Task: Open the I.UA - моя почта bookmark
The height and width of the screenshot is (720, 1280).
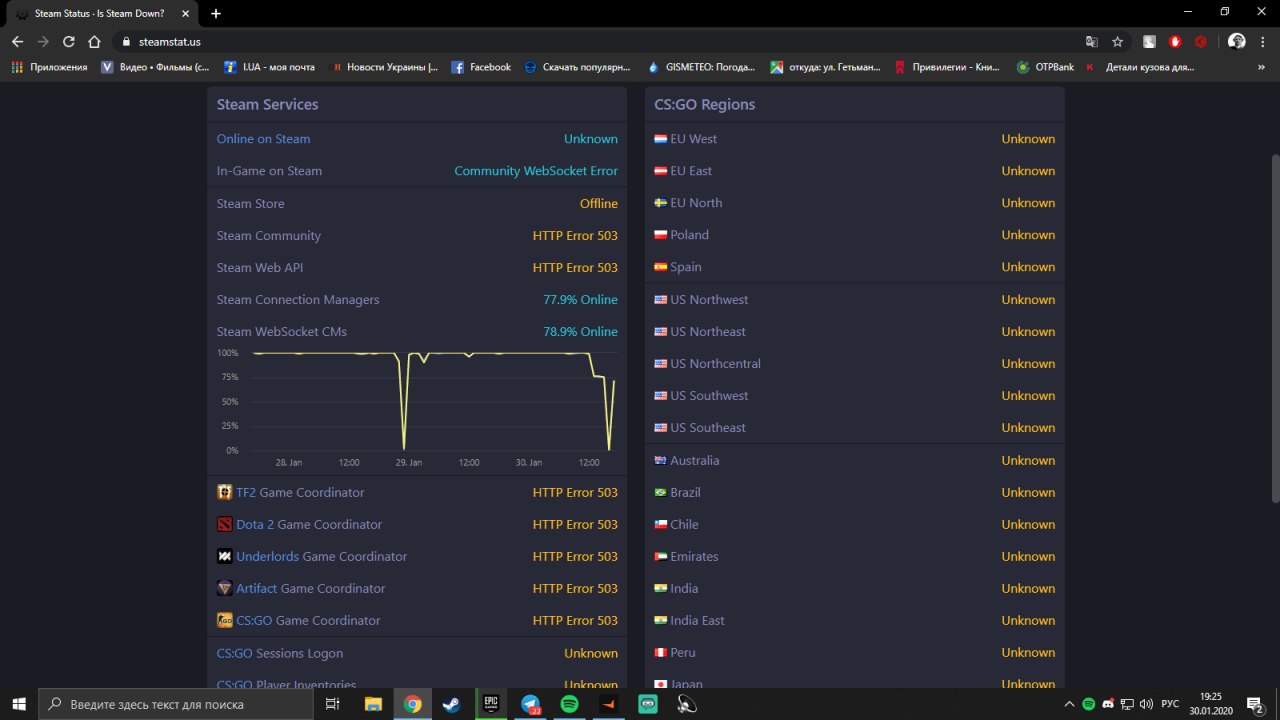Action: pos(269,67)
